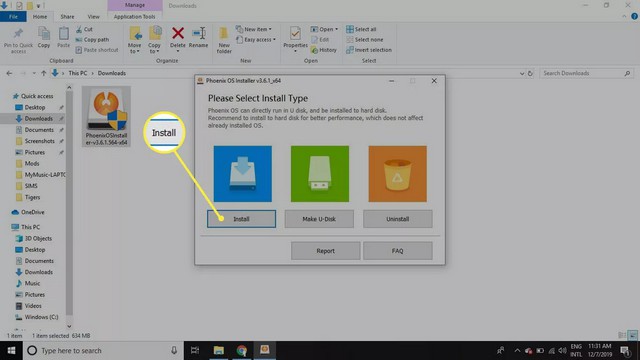Select the PhoenixOSInstaller file thumbnail
640x360 pixels.
[106, 116]
